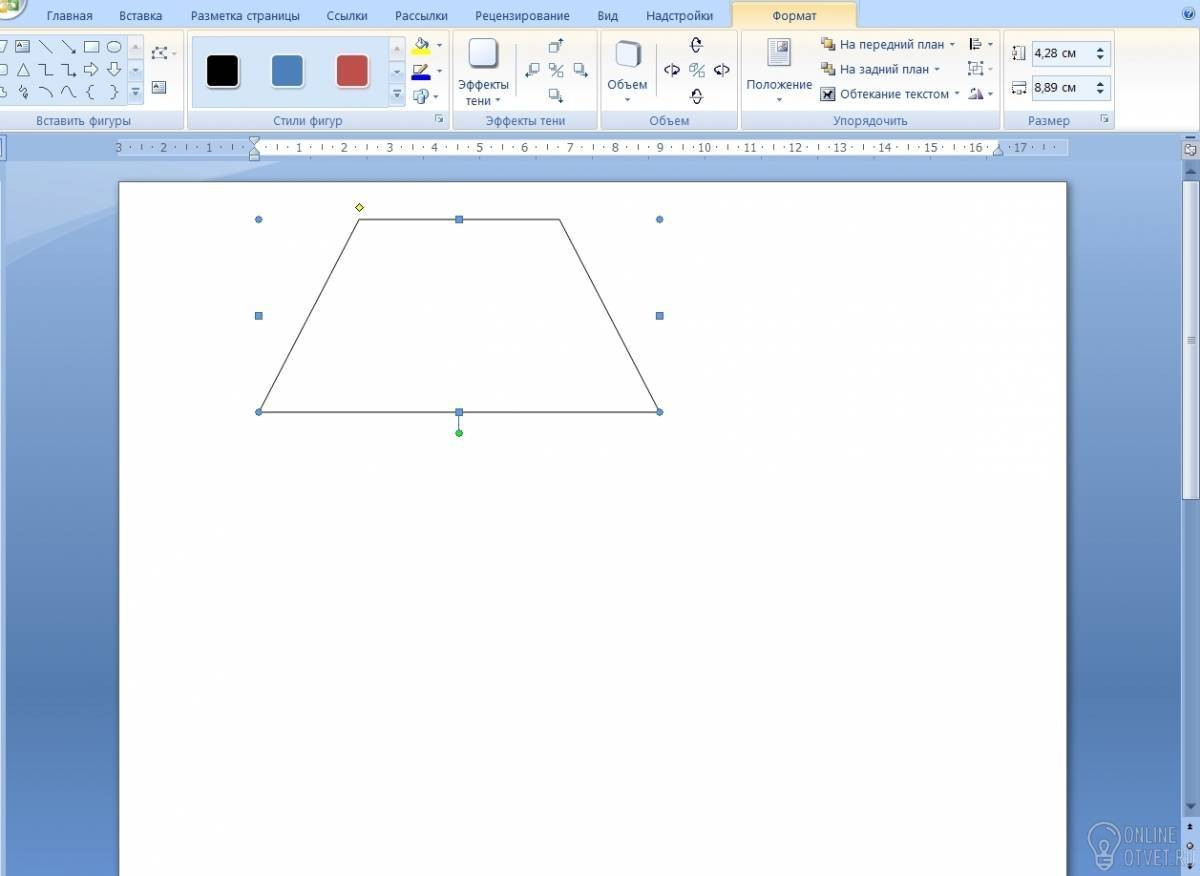1200x876 pixels.
Task: Open the Рассылки tab
Action: 421,16
